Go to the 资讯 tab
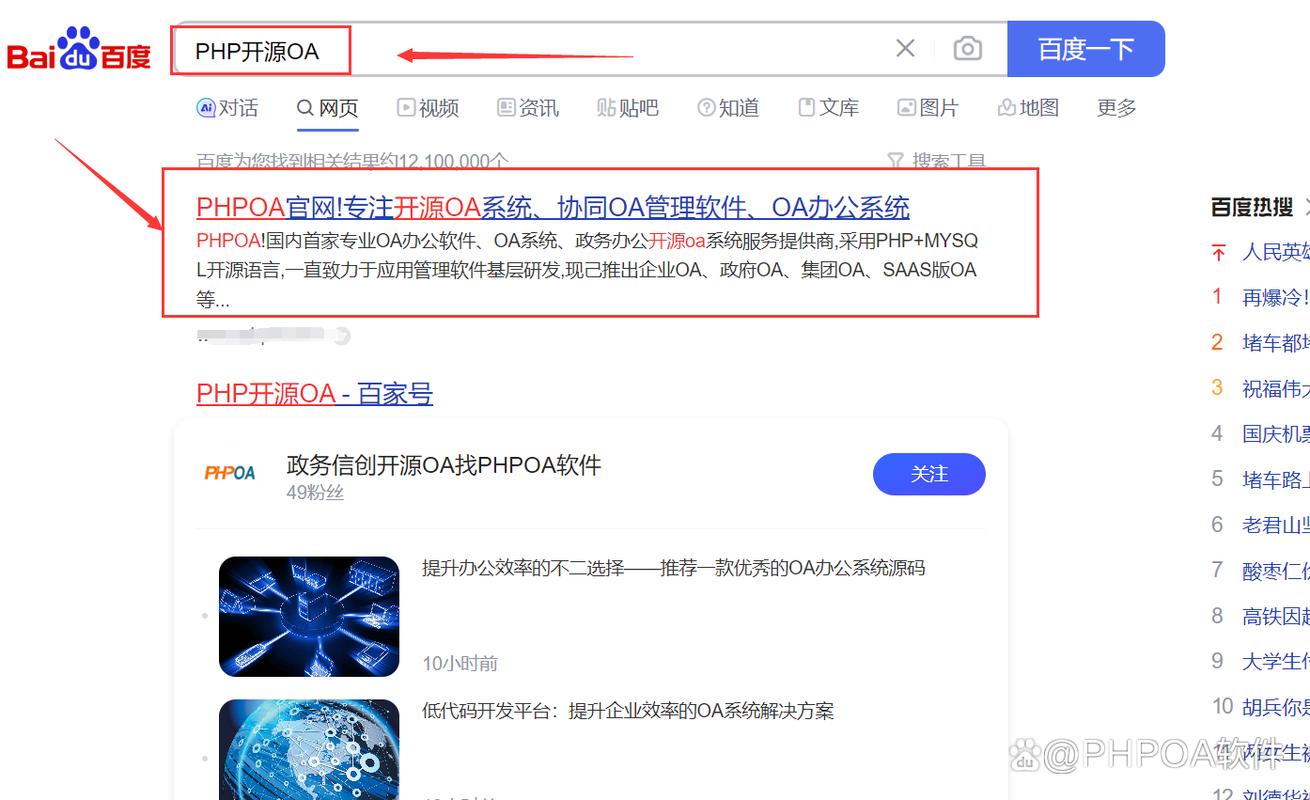The image size is (1310, 800). (528, 108)
